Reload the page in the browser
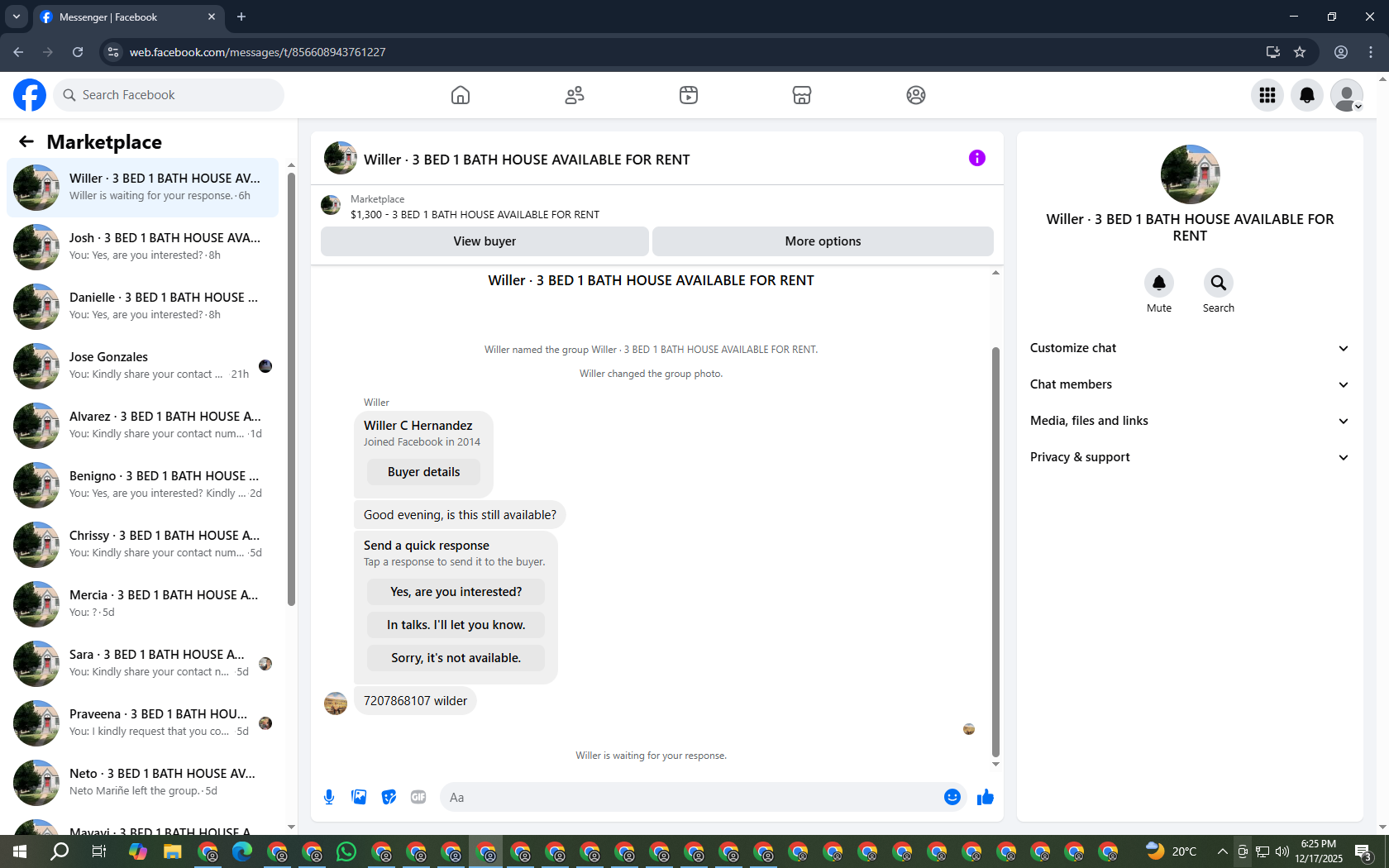This screenshot has height=868, width=1389. click(x=78, y=52)
